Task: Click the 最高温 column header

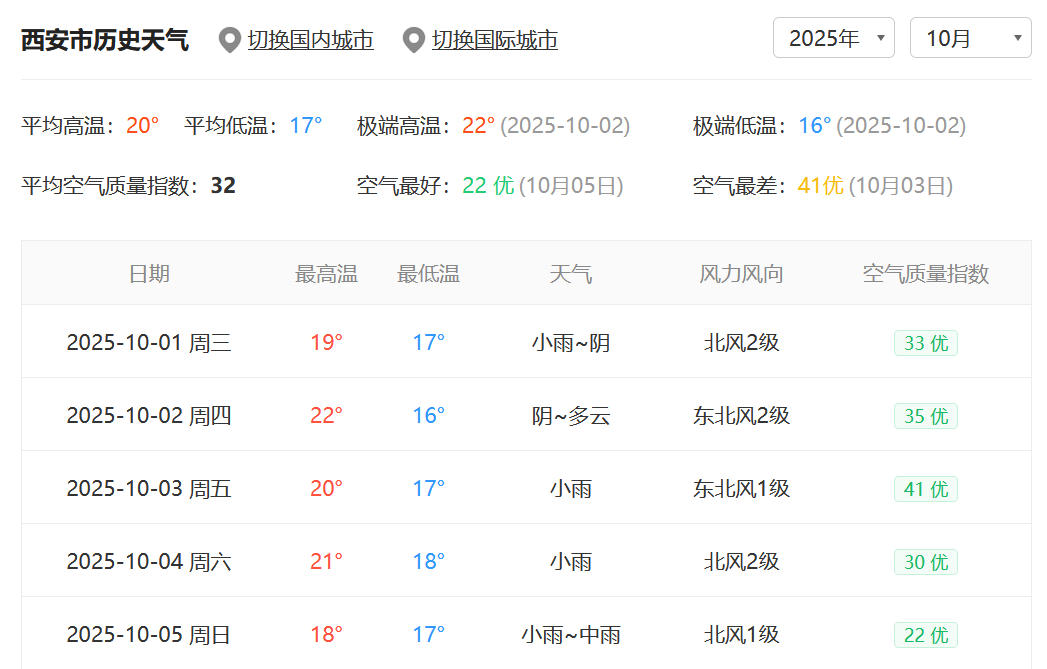Action: coord(326,274)
